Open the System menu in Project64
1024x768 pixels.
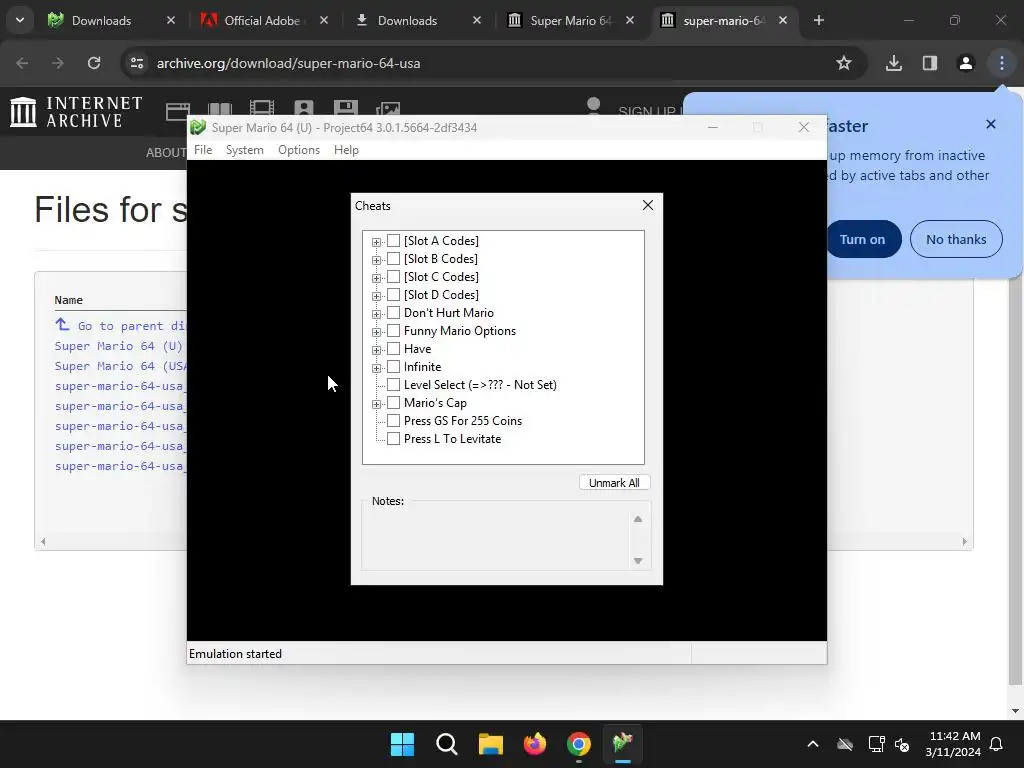click(245, 150)
